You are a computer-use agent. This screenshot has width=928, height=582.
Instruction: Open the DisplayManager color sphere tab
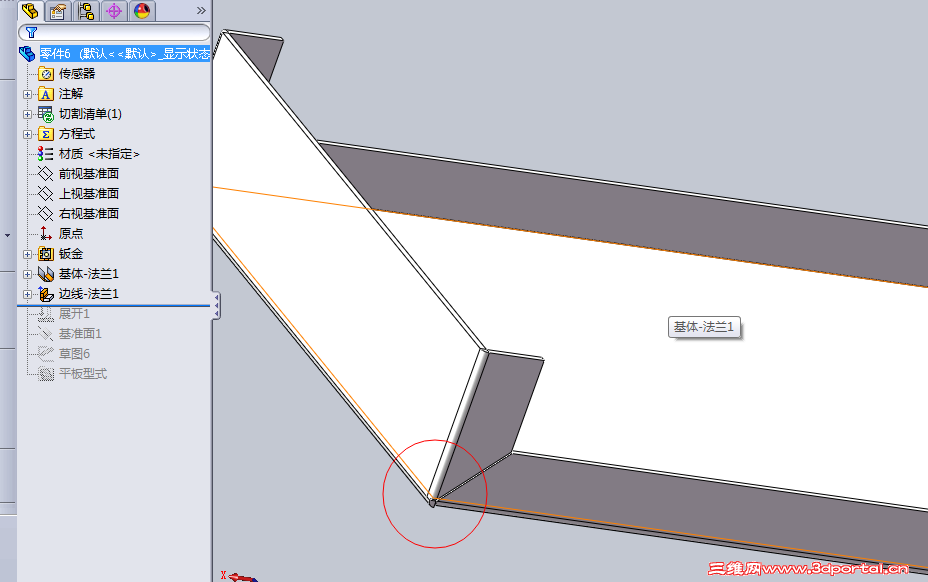pyautogui.click(x=141, y=11)
